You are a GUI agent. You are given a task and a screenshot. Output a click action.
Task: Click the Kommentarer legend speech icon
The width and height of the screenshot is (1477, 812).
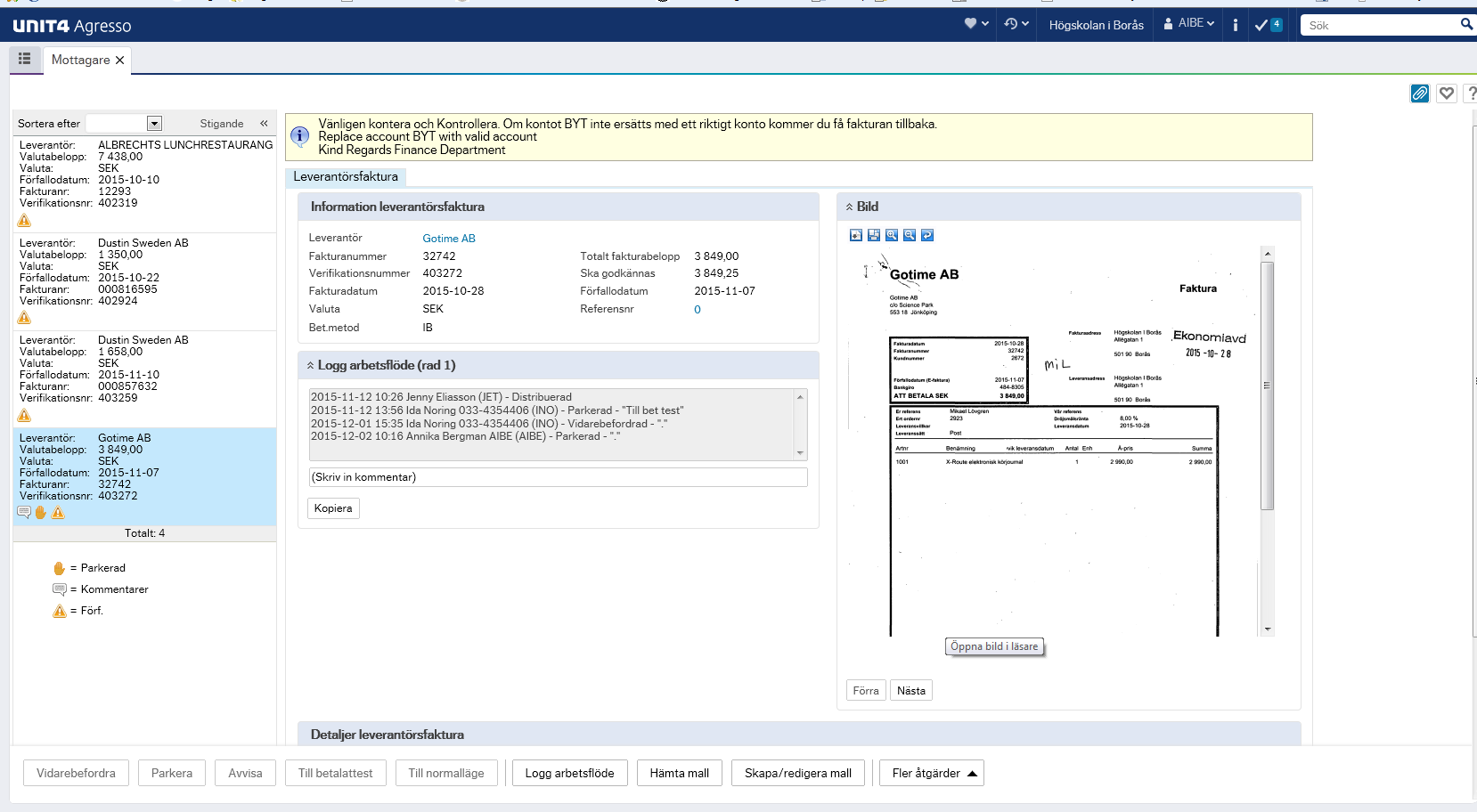pos(60,589)
